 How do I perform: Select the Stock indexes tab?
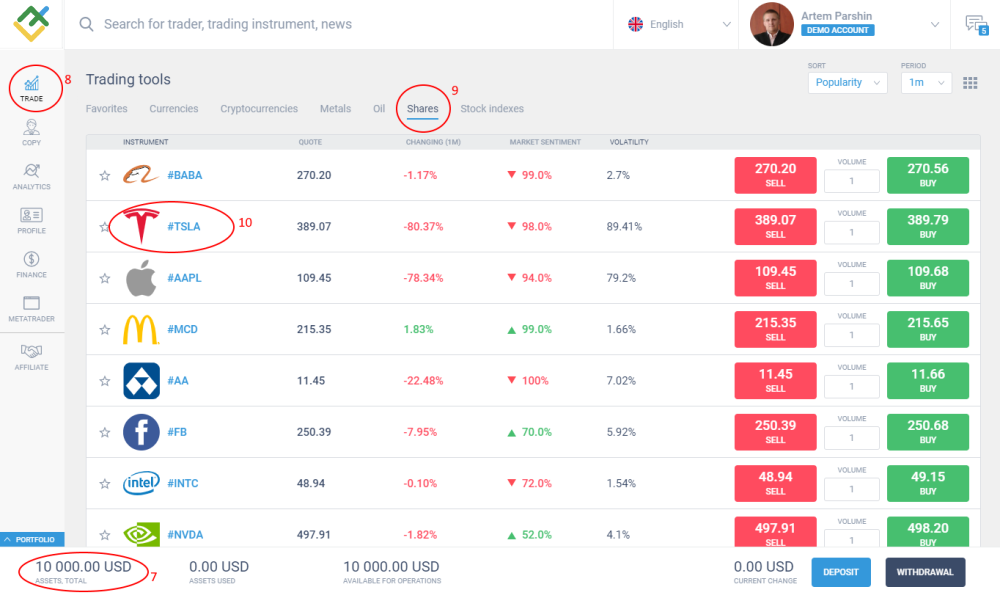491,109
